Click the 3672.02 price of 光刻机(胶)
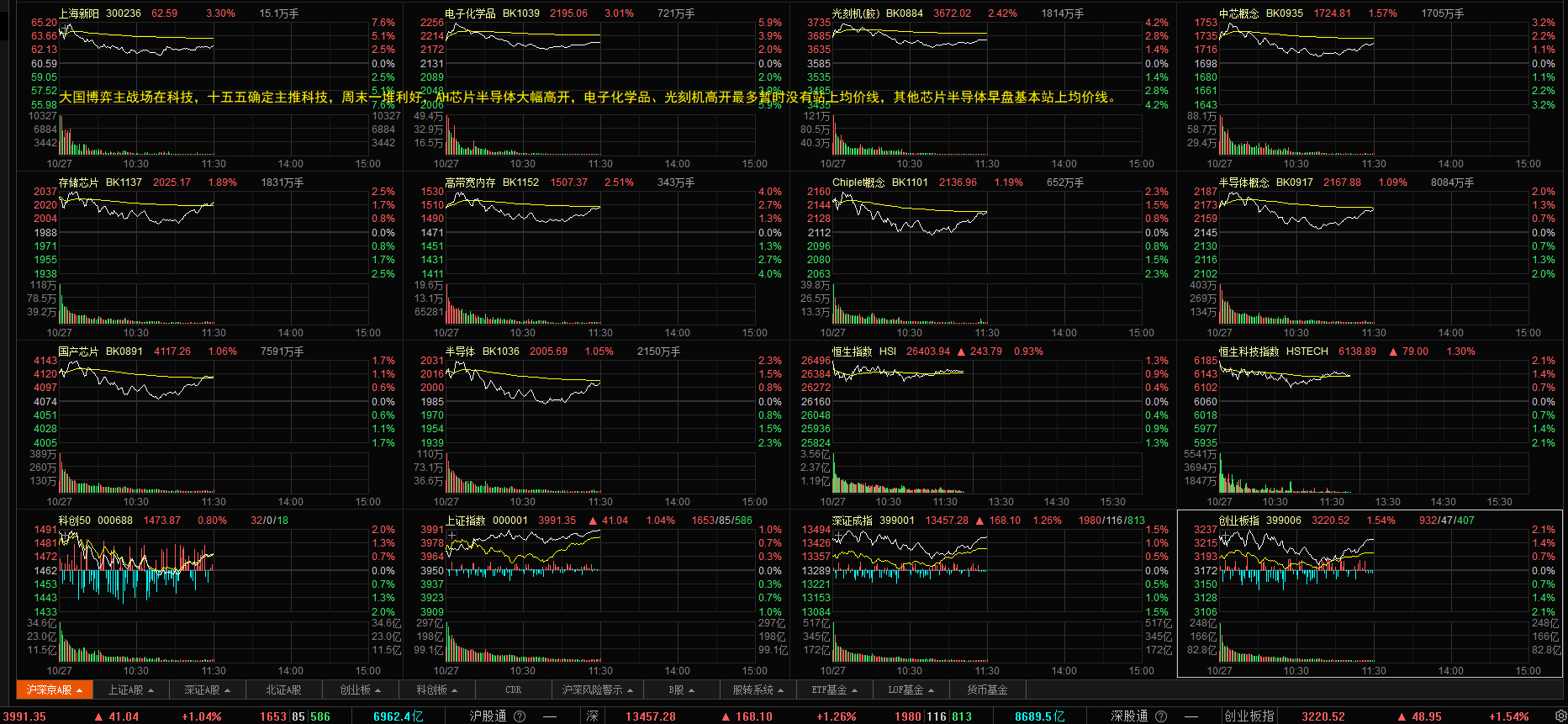Viewport: 1568px width, 724px height. (x=953, y=13)
